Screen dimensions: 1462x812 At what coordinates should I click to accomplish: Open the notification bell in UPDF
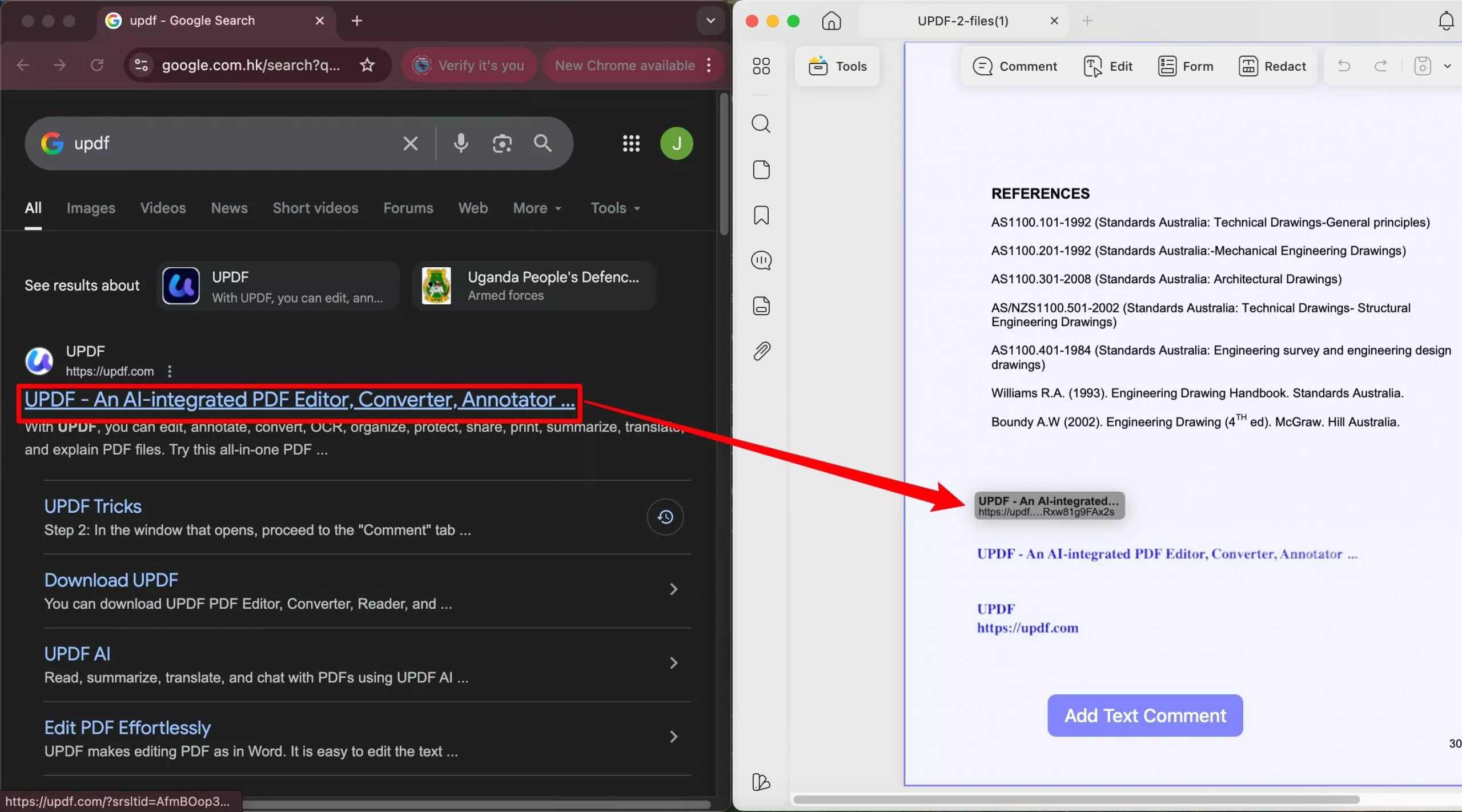(1445, 21)
